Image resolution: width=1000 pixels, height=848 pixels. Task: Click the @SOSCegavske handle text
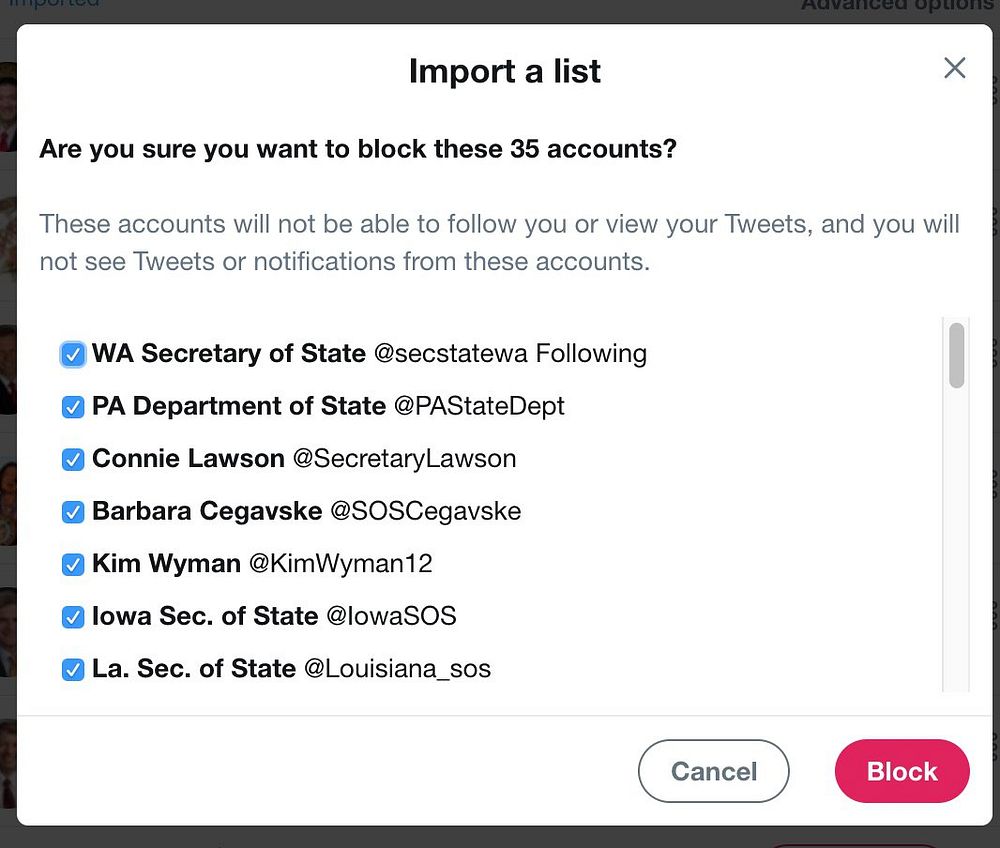(x=425, y=511)
